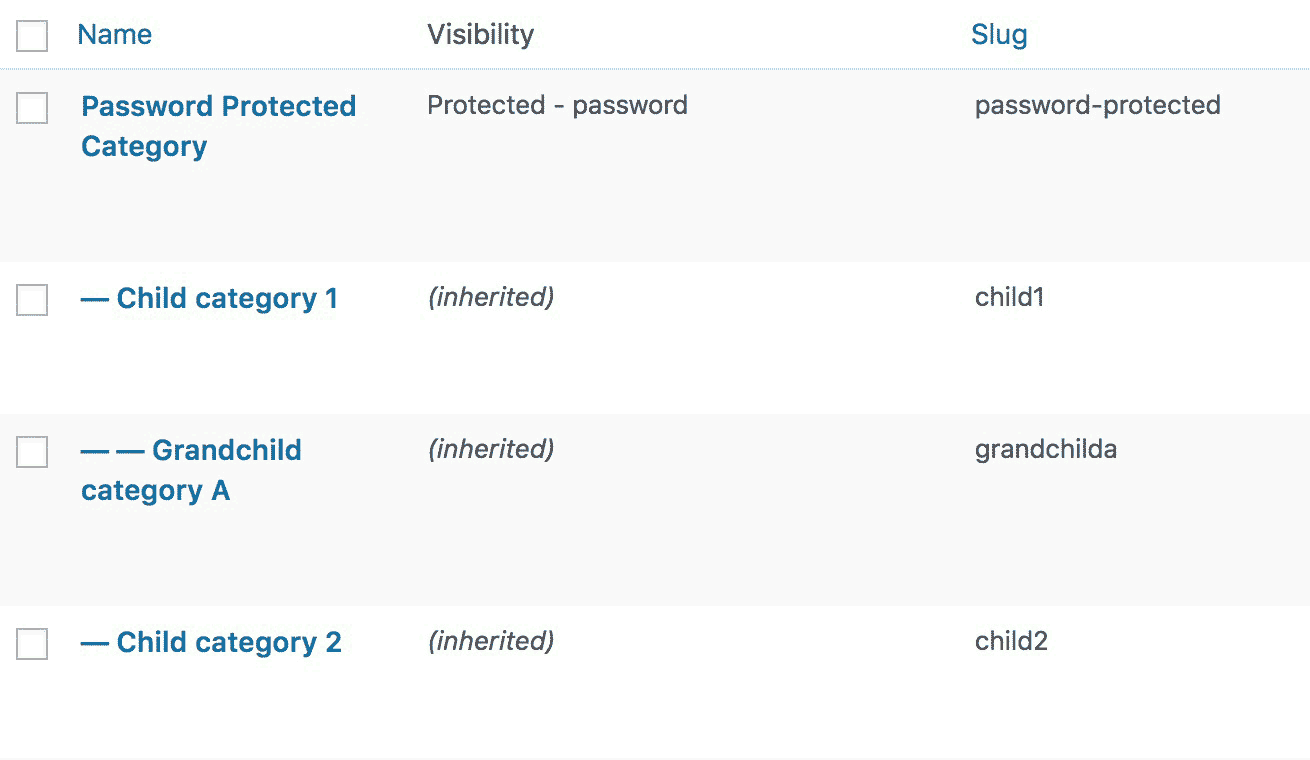Click the grandchilda slug text
The width and height of the screenshot is (1310, 760).
coord(1045,449)
